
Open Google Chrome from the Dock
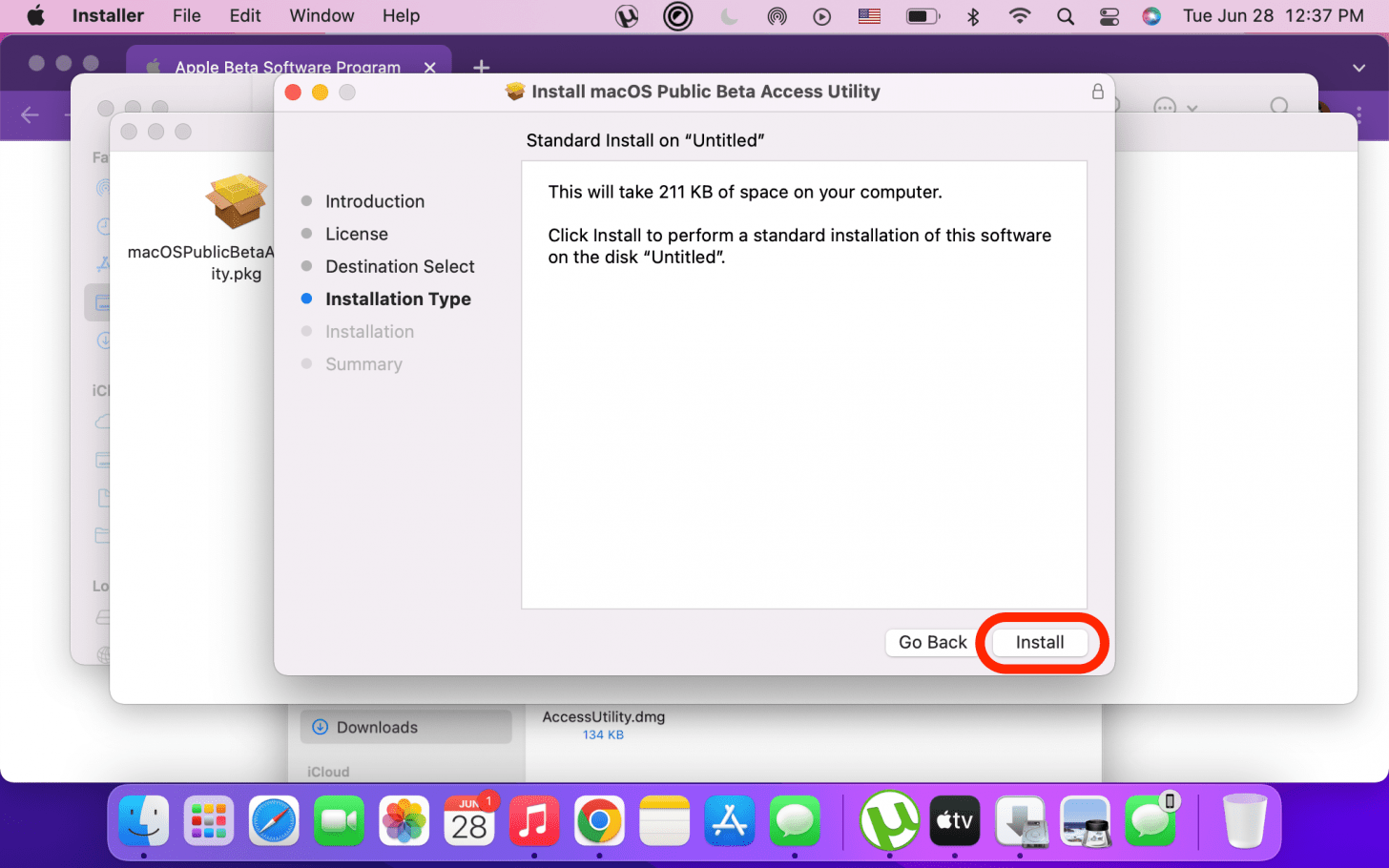pos(599,821)
